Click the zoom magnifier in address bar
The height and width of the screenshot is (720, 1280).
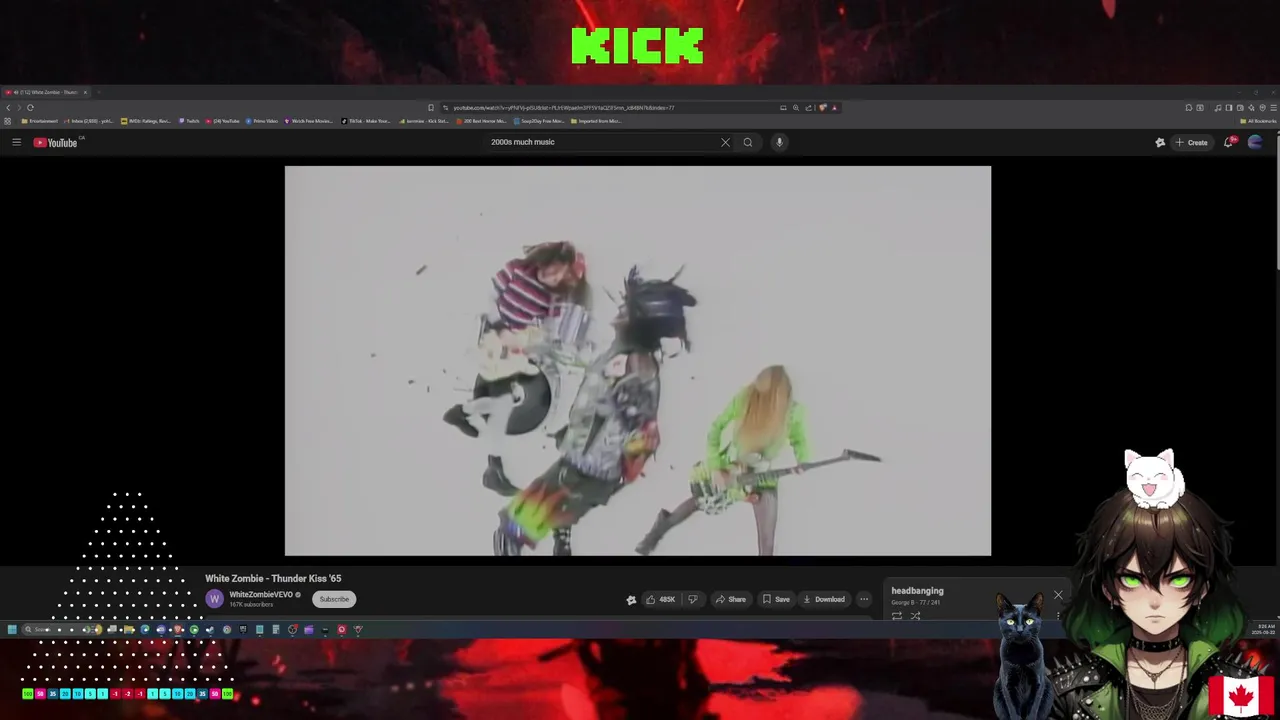[x=796, y=107]
